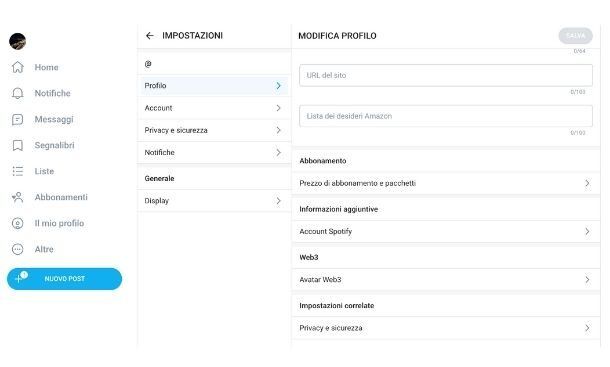Select Il mio profilo label
This screenshot has width=610, height=367.
coord(59,223)
